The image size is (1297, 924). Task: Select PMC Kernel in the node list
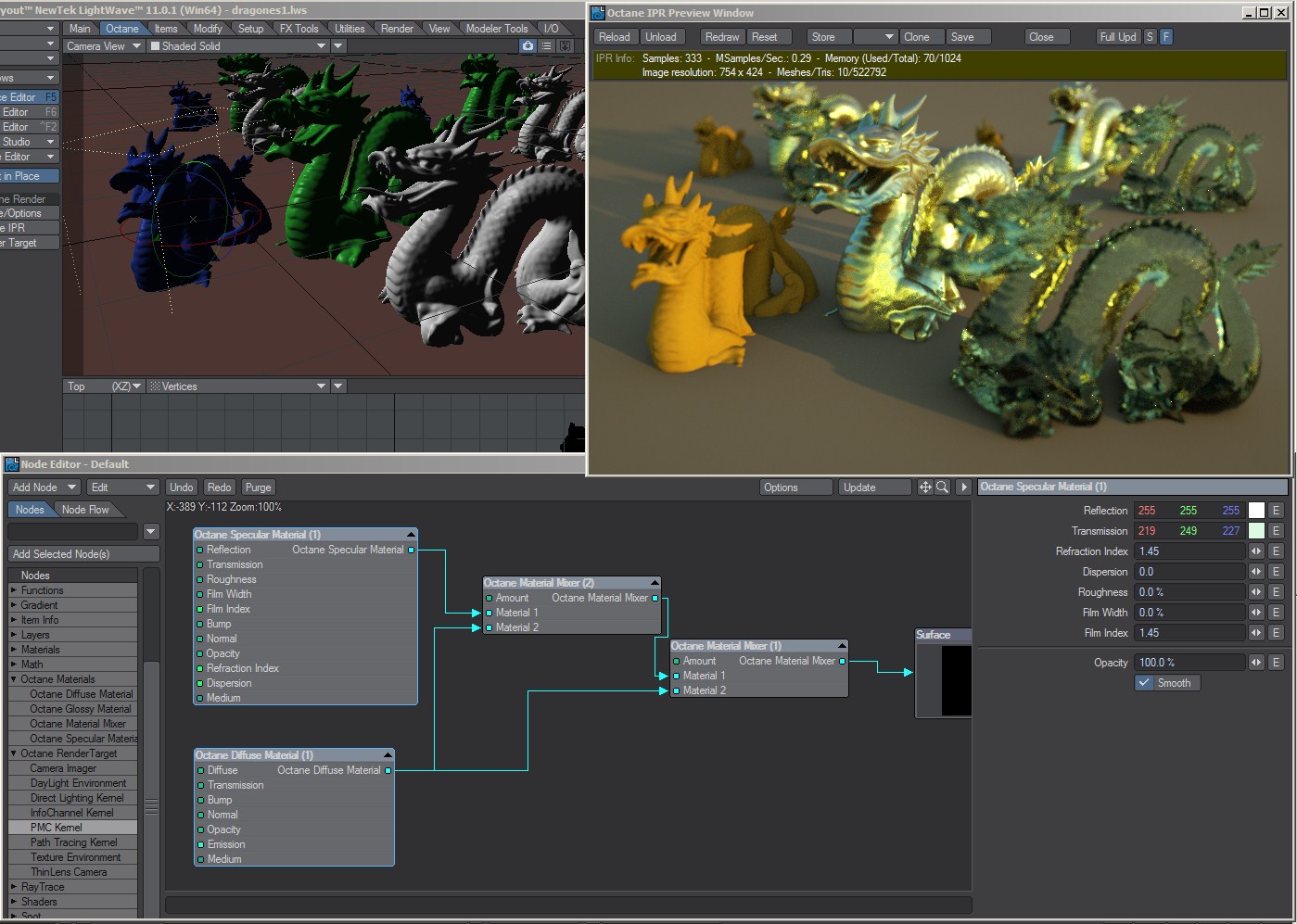click(57, 828)
